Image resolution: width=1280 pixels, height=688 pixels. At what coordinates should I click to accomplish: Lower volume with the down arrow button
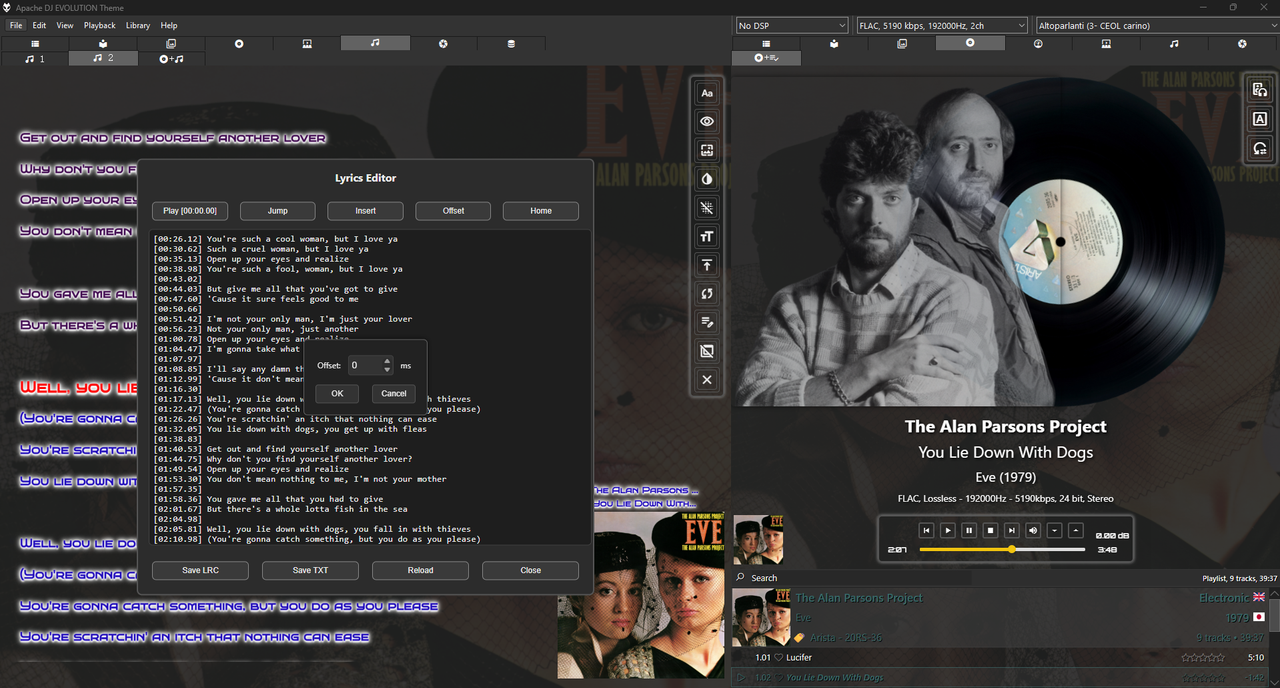point(1054,530)
